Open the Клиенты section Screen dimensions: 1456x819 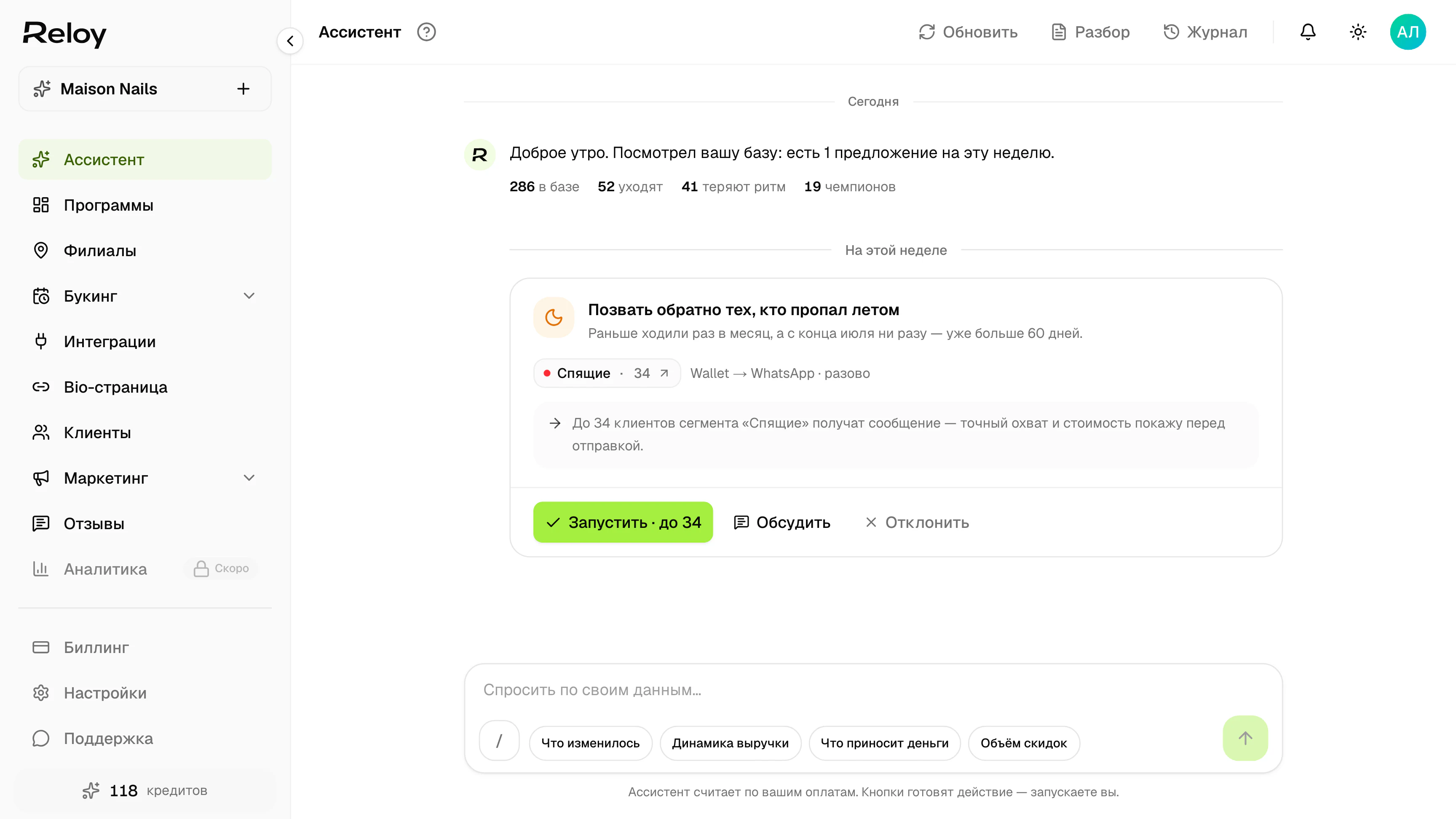145,432
